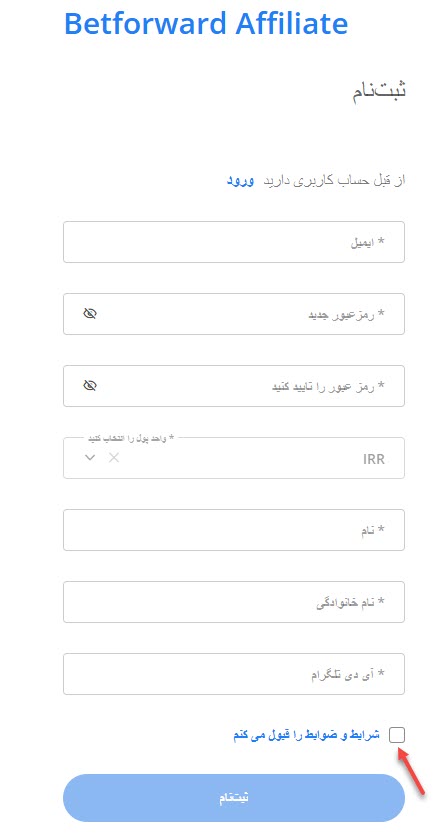Clear the selected IRR currency

[x=114, y=457]
